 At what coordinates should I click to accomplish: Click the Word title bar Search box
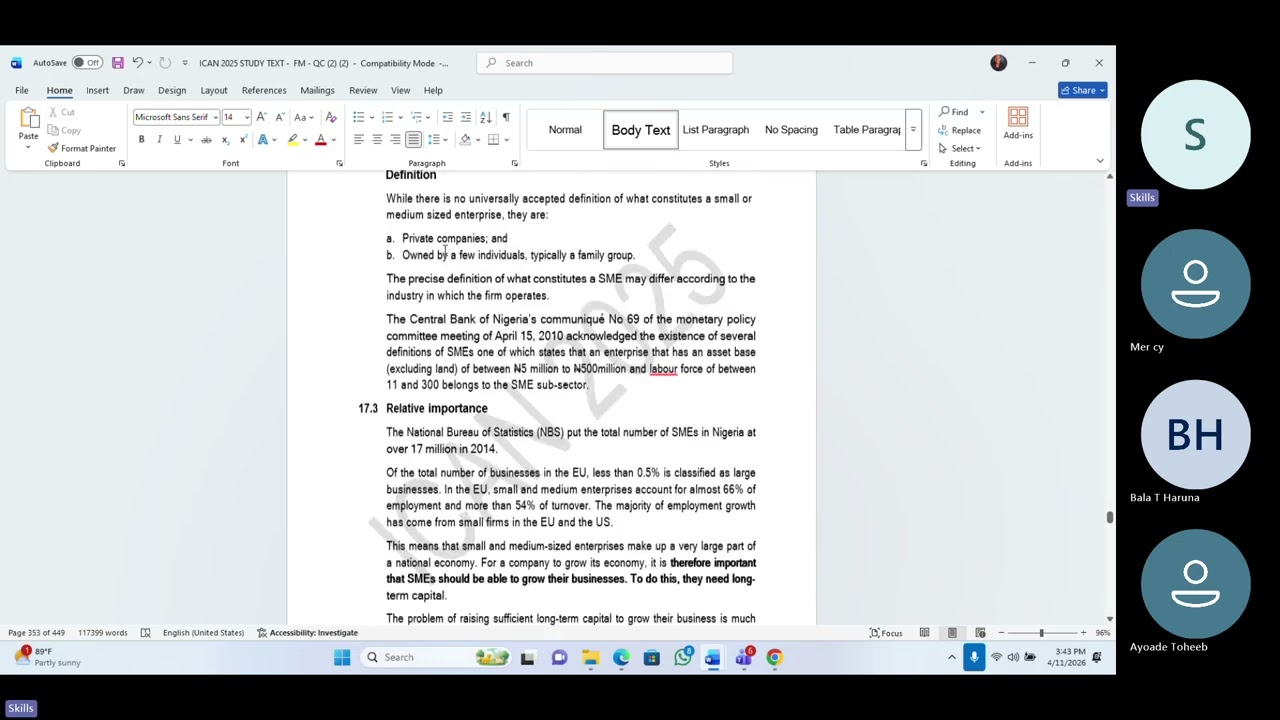[x=605, y=63]
